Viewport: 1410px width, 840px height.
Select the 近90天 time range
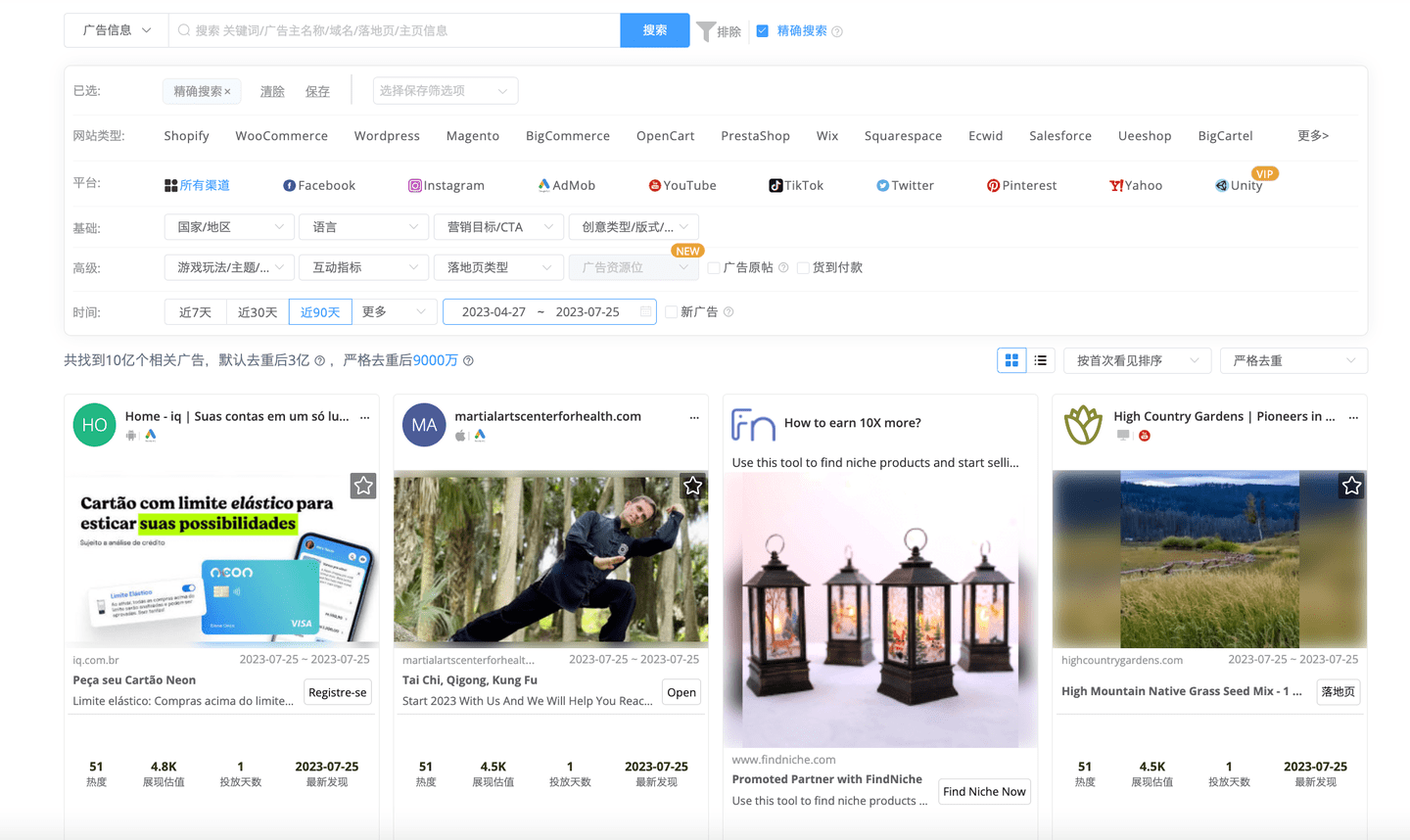[x=320, y=312]
